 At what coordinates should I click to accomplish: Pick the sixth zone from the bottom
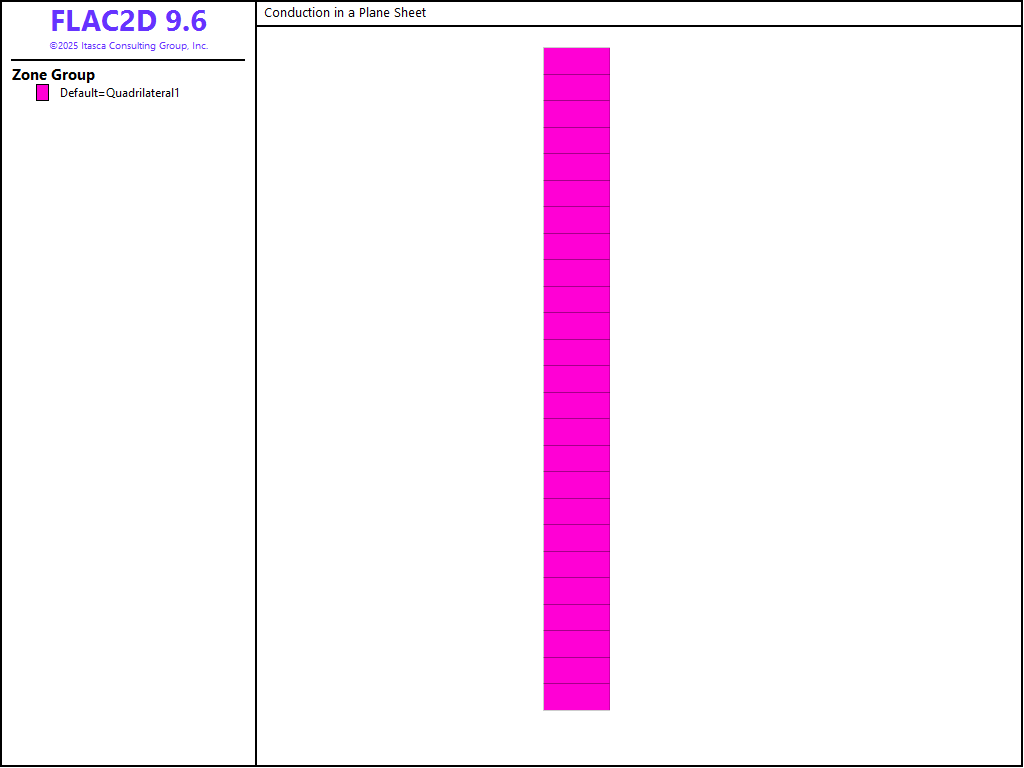click(576, 564)
